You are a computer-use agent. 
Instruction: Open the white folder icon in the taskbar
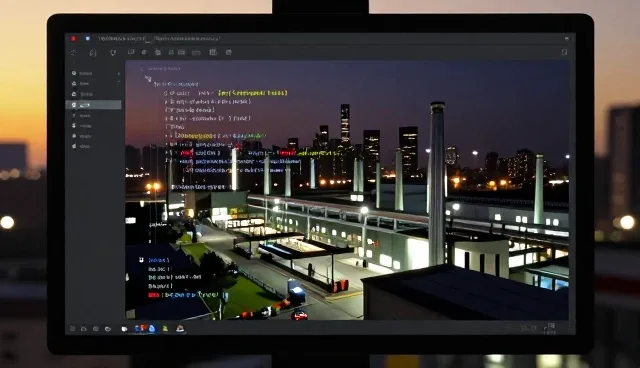click(x=124, y=329)
